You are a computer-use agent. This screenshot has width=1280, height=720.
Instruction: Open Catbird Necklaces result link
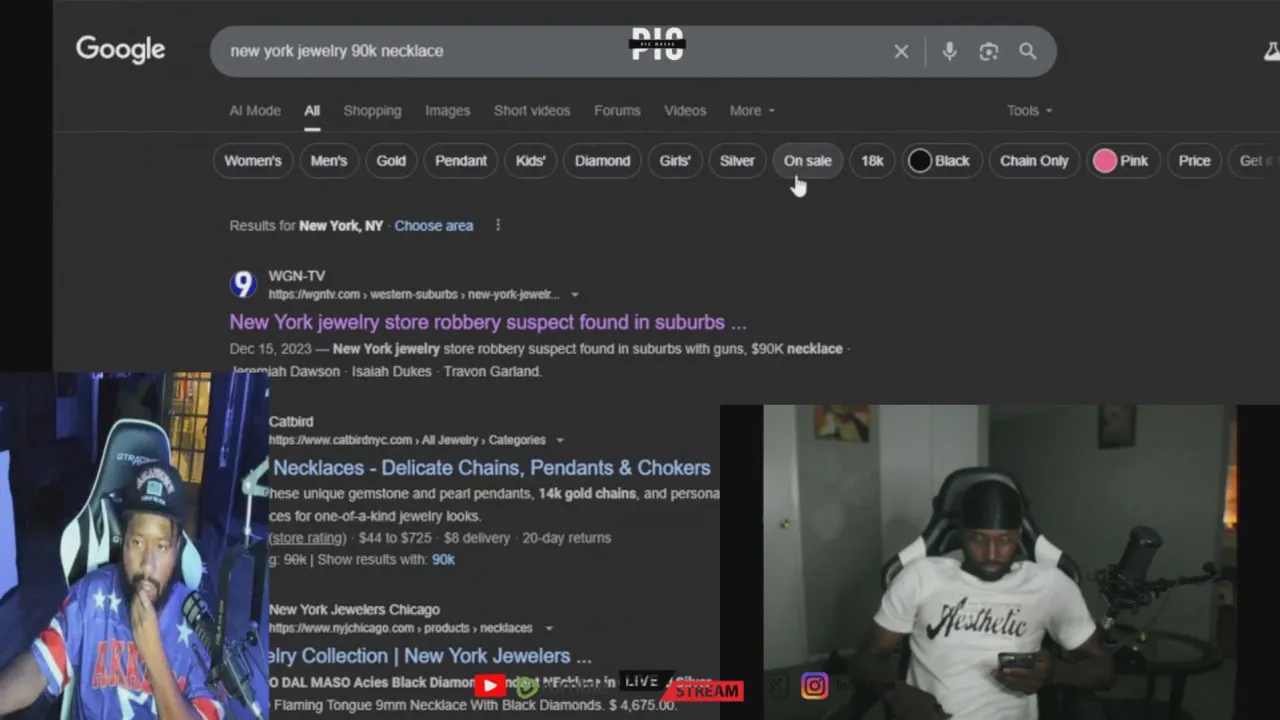(x=492, y=468)
